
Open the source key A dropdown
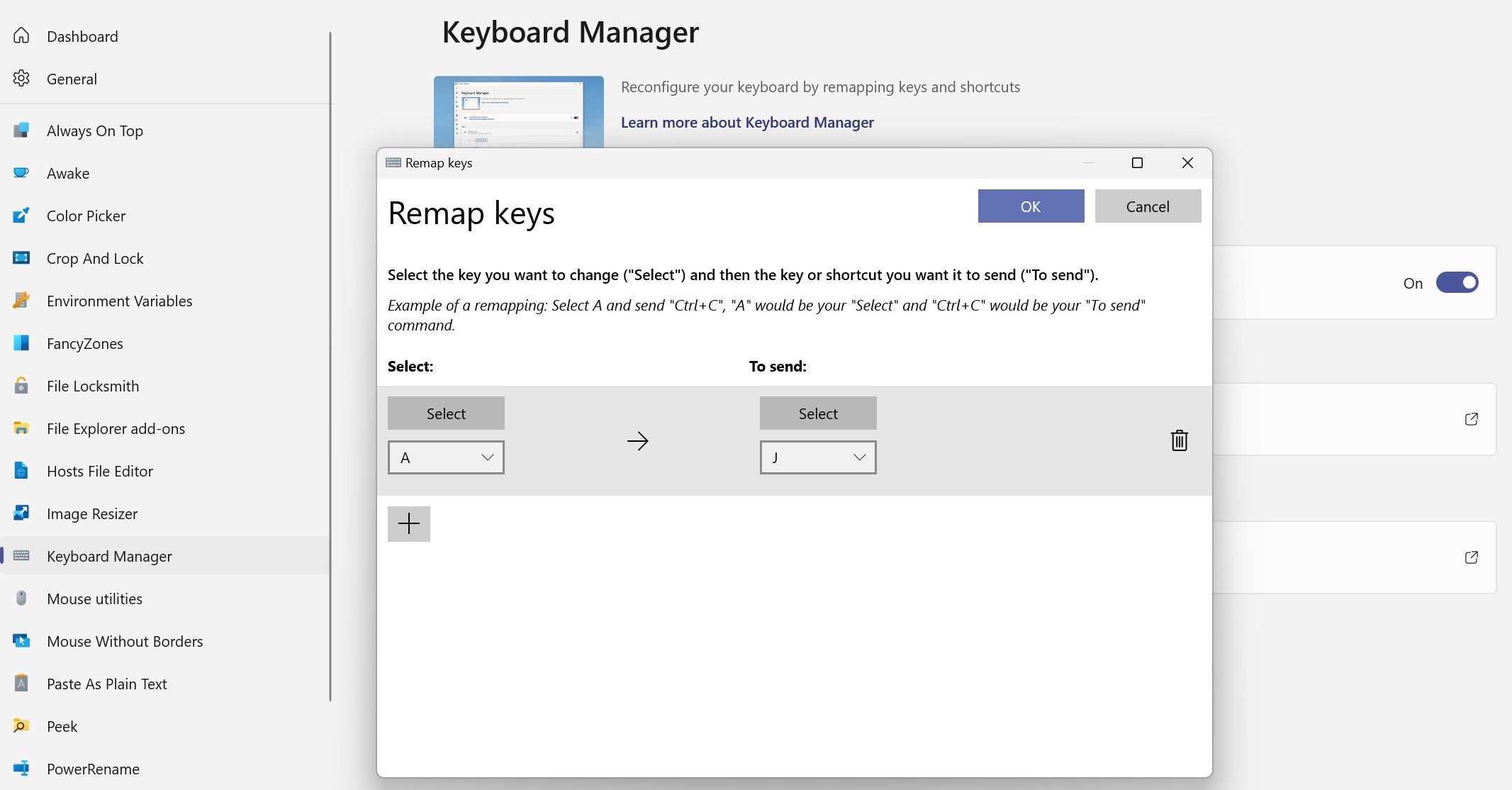(x=446, y=457)
